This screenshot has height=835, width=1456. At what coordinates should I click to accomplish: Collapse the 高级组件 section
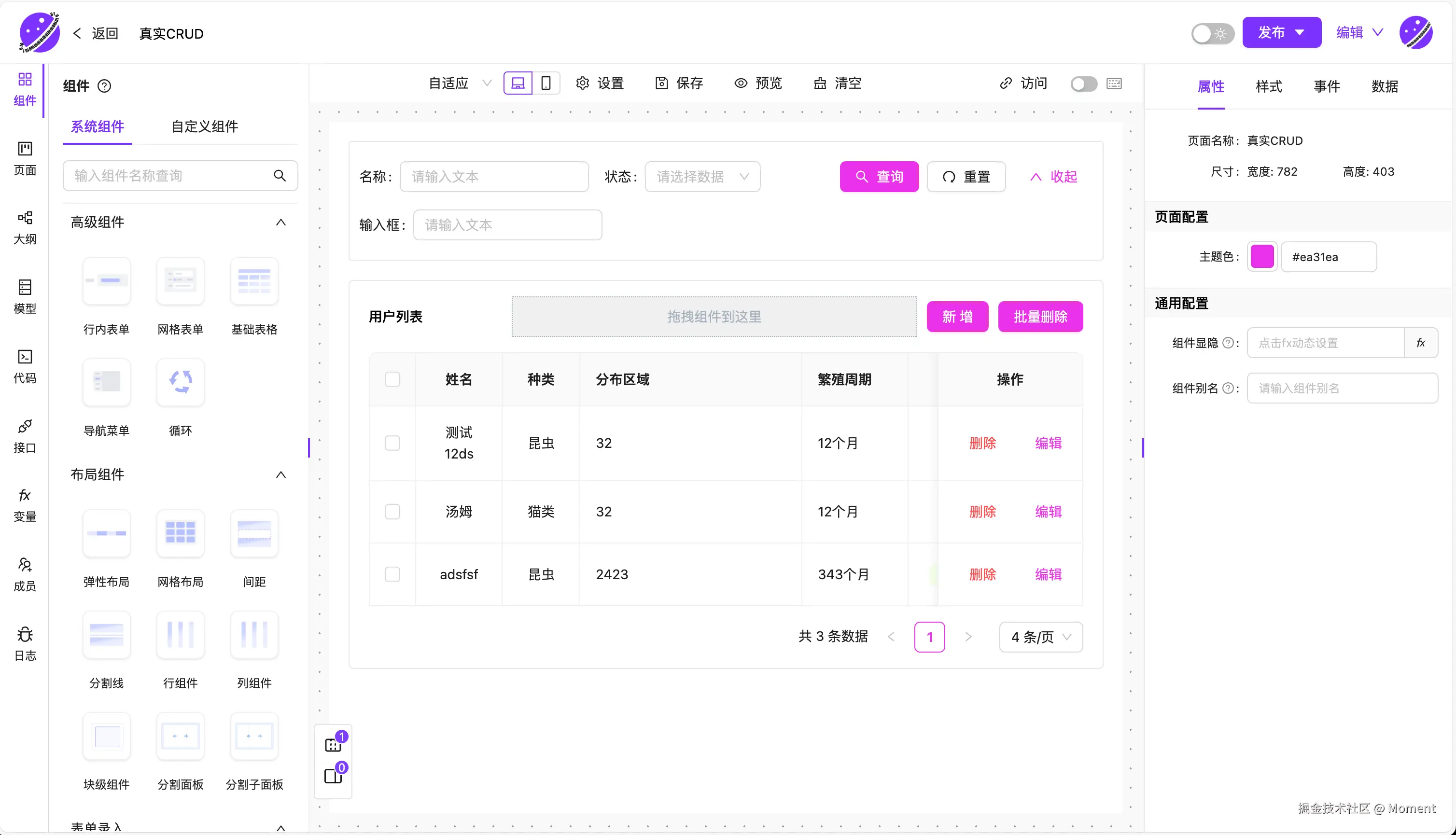[x=280, y=222]
